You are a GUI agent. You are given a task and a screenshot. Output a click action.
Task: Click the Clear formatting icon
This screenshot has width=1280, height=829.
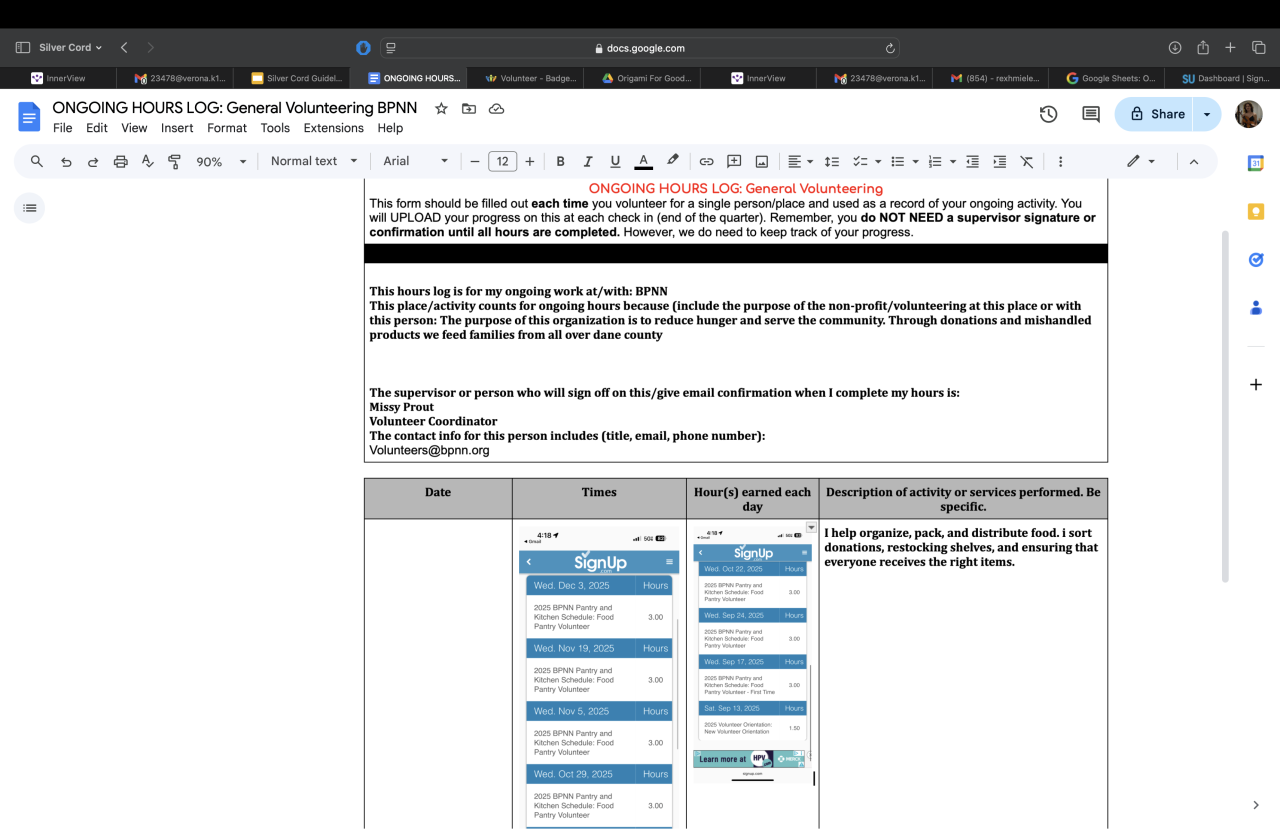pos(1026,161)
